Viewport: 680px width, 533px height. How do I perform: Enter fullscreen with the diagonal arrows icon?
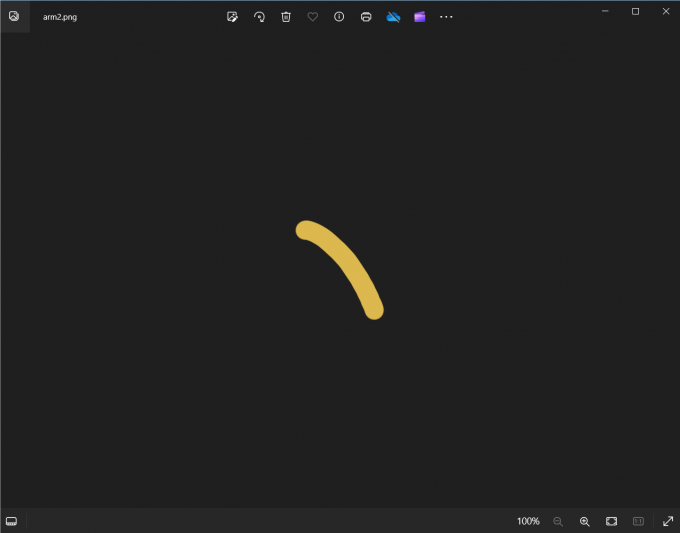click(x=668, y=521)
